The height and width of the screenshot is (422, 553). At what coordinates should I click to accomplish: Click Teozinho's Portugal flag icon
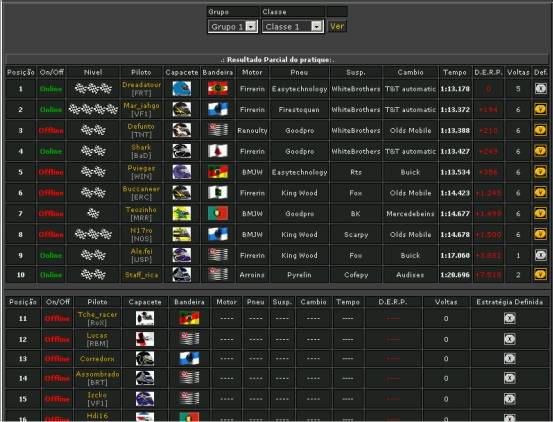coord(218,213)
